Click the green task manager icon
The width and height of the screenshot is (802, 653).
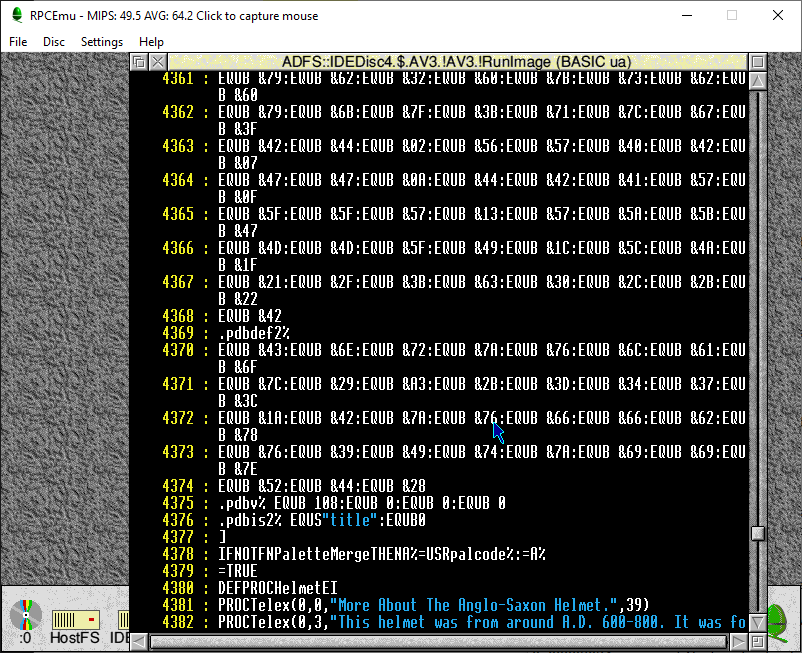point(778,620)
